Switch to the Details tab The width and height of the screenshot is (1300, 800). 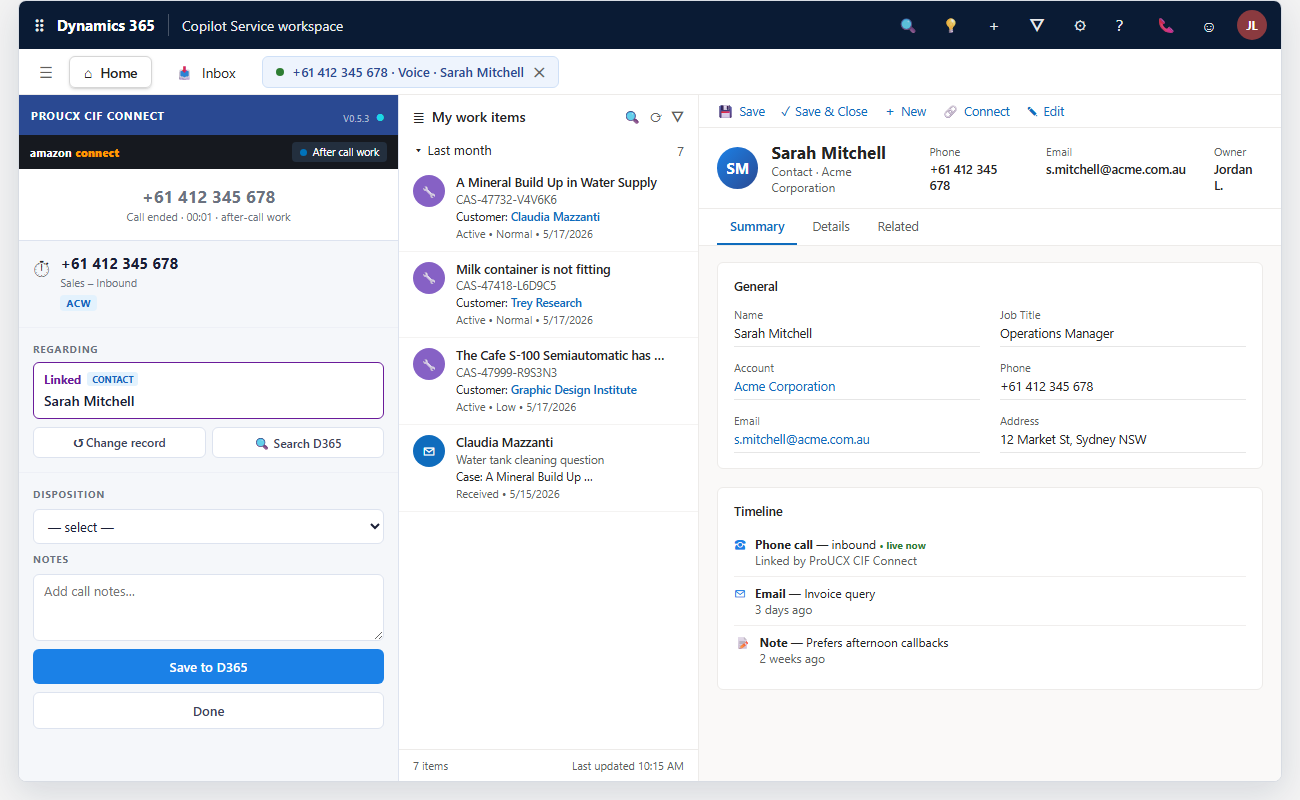coord(831,227)
